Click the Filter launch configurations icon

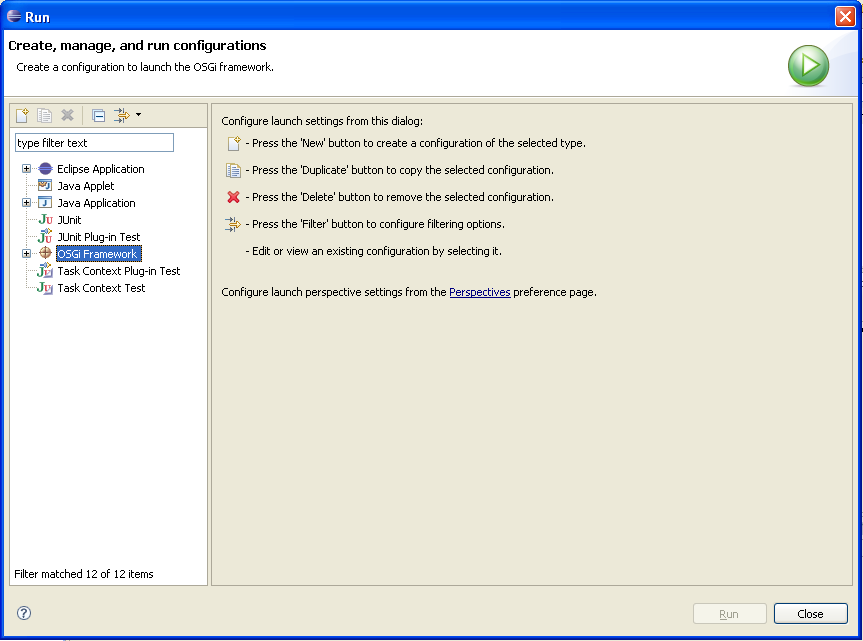[x=122, y=116]
